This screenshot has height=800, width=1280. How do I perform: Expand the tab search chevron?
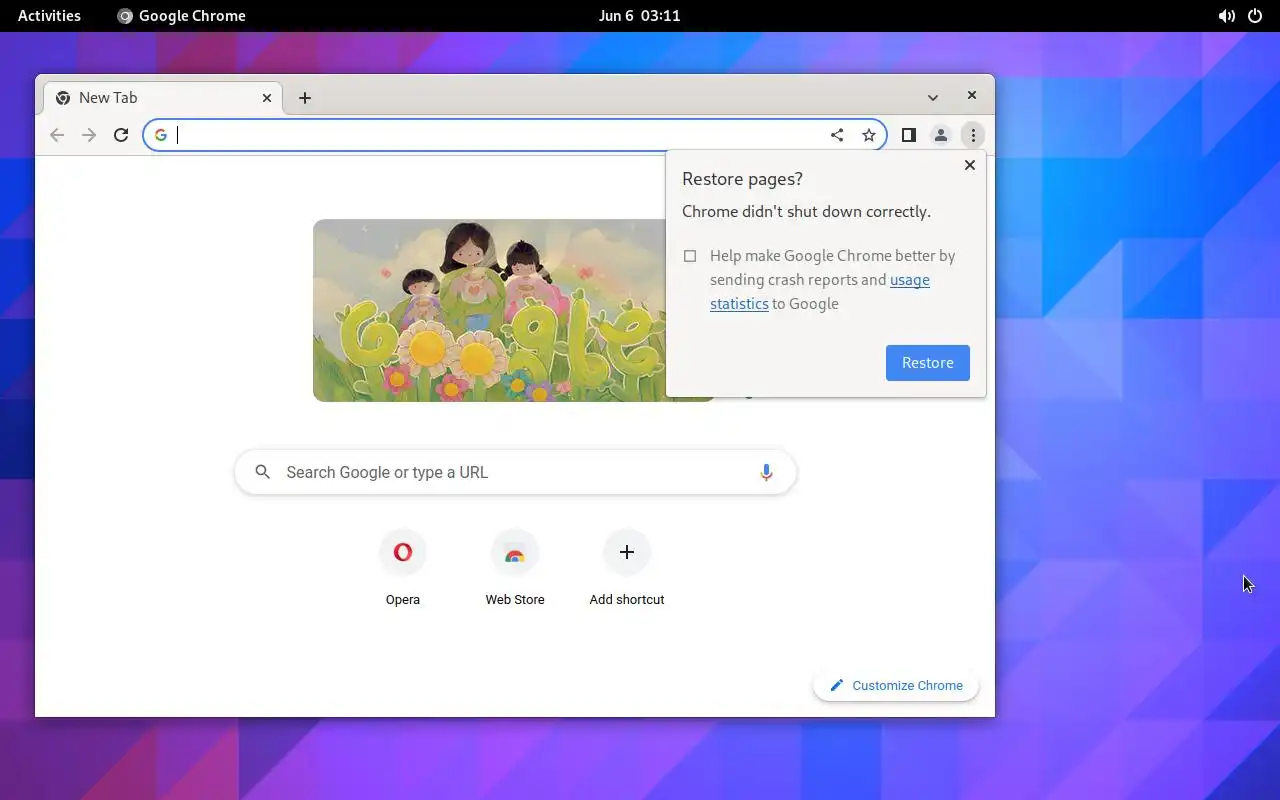click(x=932, y=98)
